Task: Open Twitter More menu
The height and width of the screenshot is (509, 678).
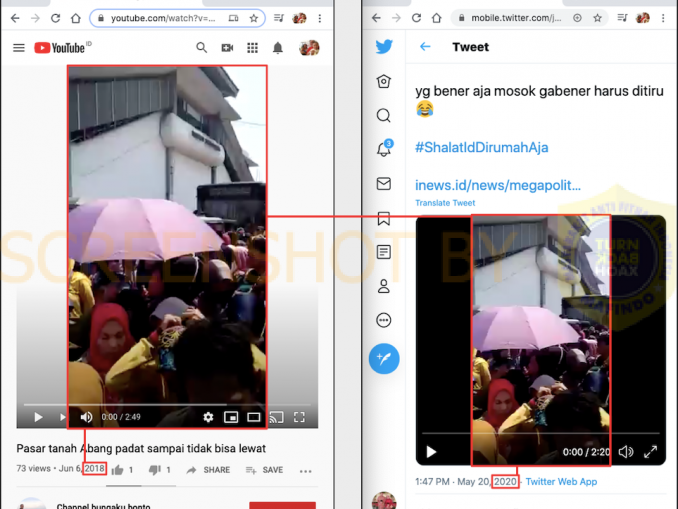Action: [384, 320]
